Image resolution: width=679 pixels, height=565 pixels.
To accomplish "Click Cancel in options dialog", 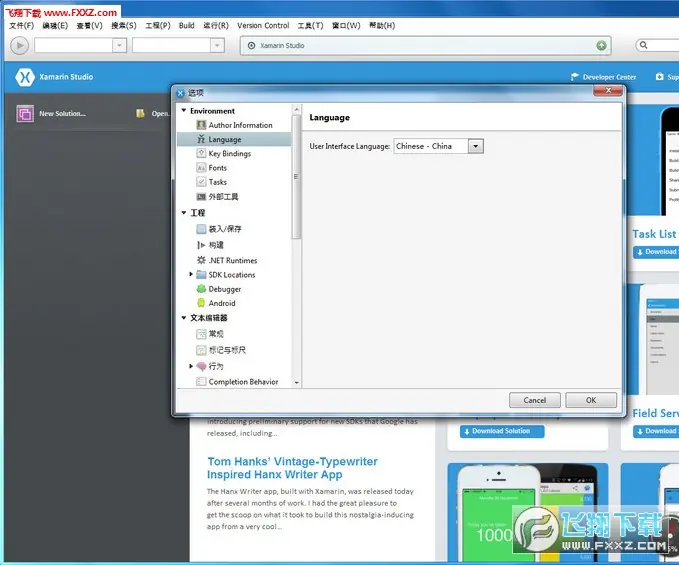I will [534, 400].
